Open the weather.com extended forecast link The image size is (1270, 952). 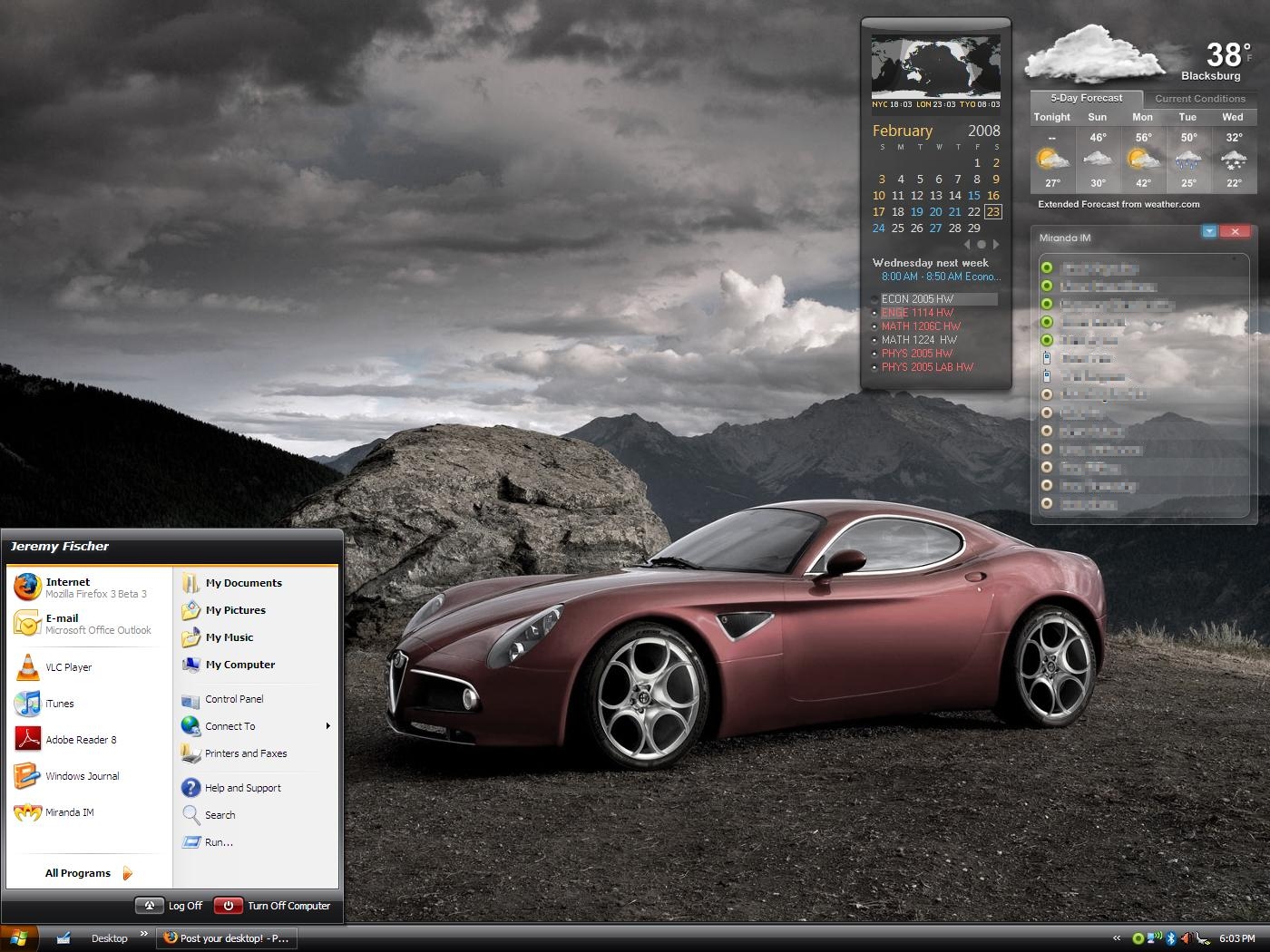[x=1119, y=204]
